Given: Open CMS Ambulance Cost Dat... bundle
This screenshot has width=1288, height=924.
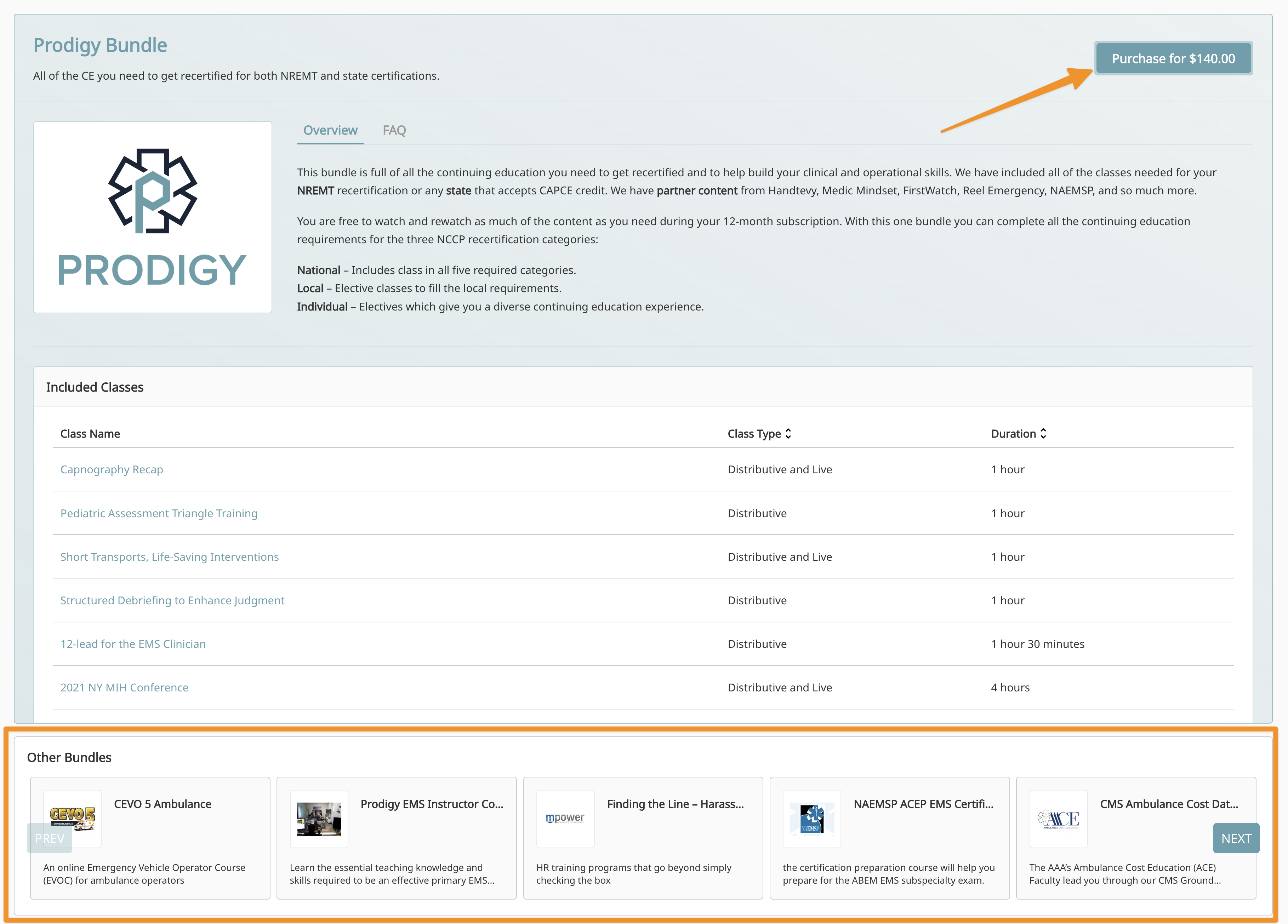Looking at the screenshot, I should 1169,804.
